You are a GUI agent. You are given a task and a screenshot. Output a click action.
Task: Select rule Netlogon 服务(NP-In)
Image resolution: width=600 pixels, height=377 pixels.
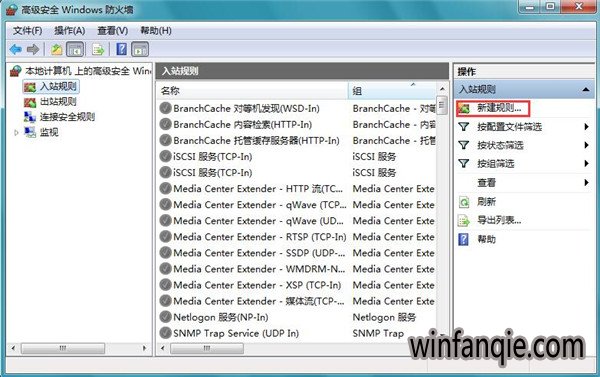click(221, 318)
